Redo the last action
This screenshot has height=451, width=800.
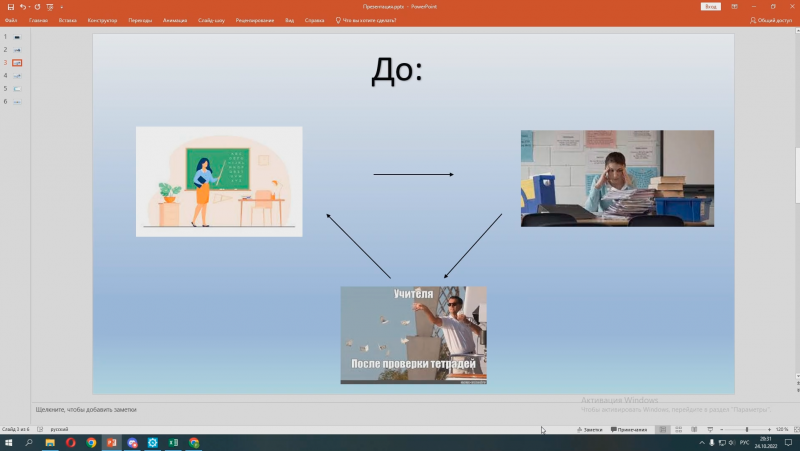37,7
